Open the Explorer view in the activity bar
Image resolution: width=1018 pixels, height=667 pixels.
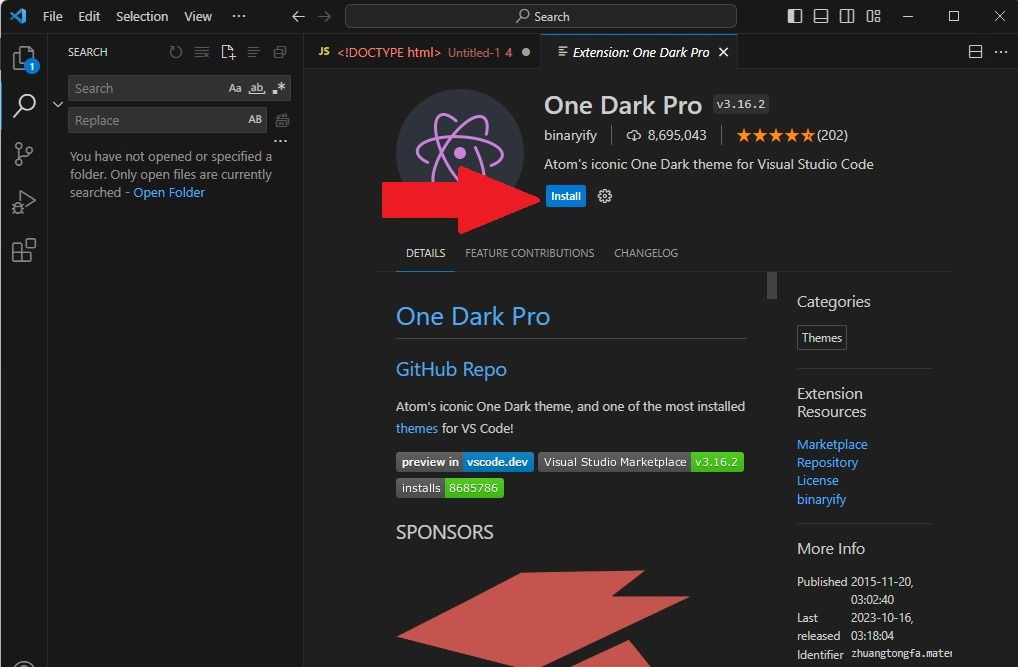point(24,57)
